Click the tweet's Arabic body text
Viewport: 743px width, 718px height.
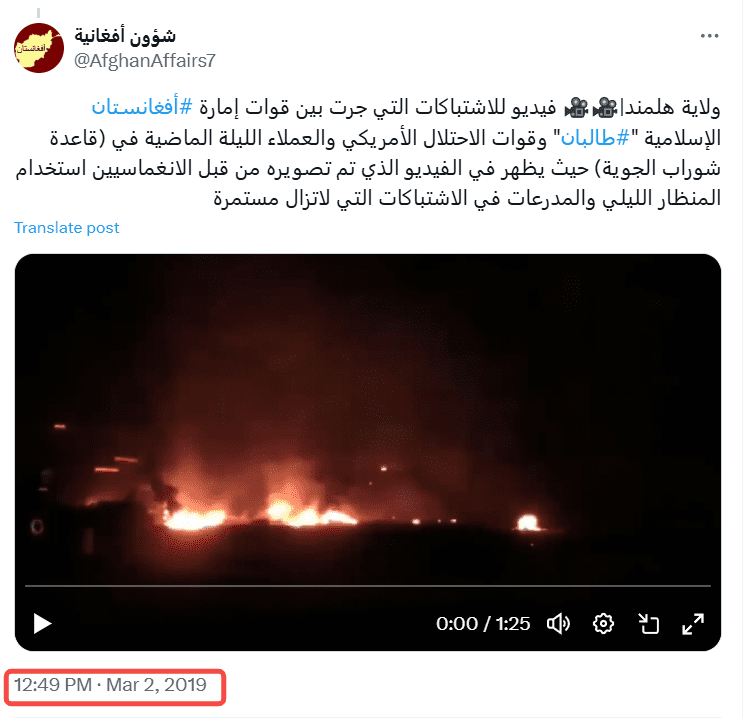[368, 153]
